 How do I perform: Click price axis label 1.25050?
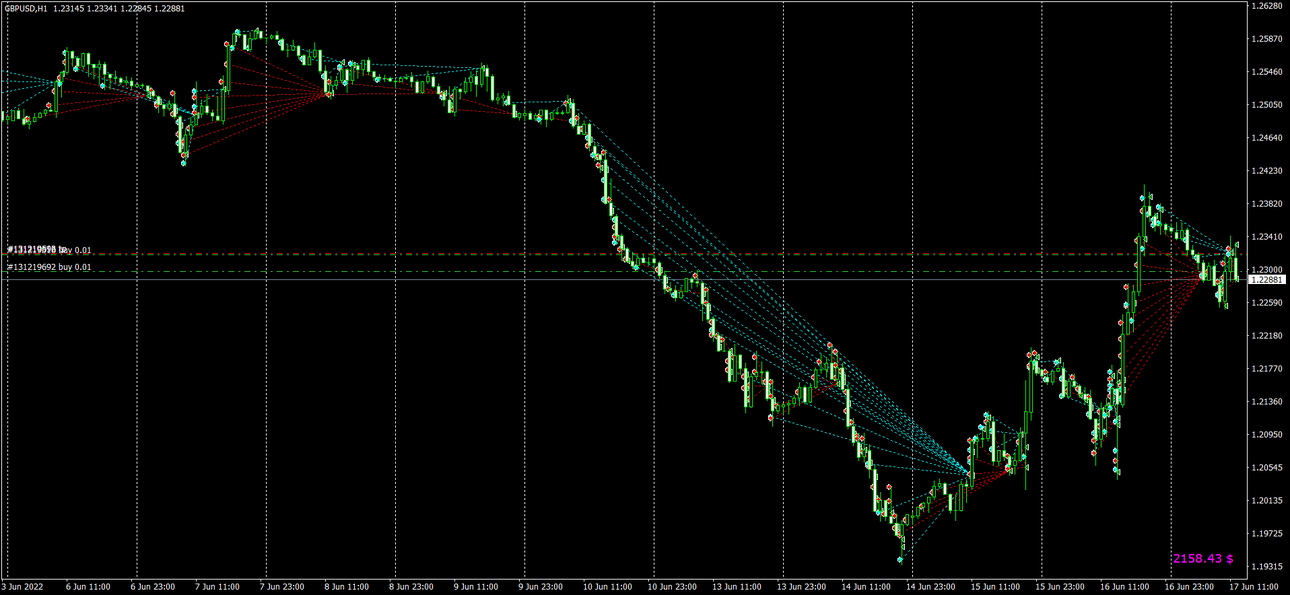pos(1267,105)
